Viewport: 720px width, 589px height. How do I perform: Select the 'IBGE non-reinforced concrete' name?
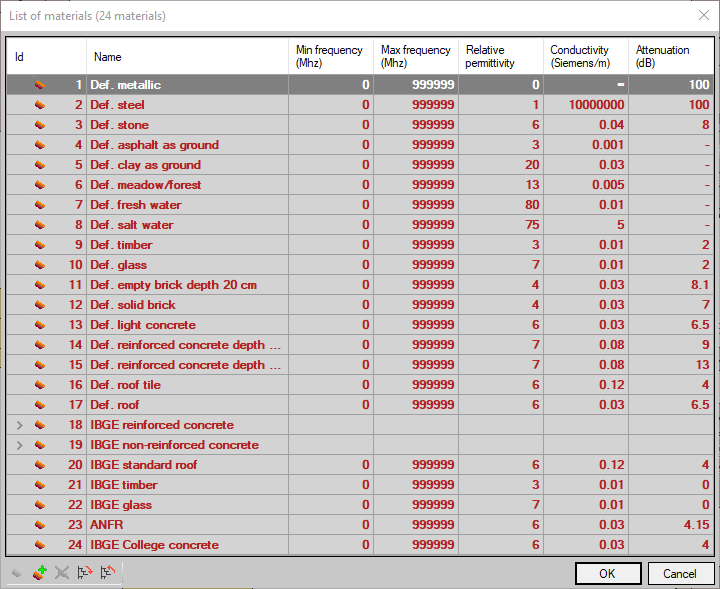point(174,445)
